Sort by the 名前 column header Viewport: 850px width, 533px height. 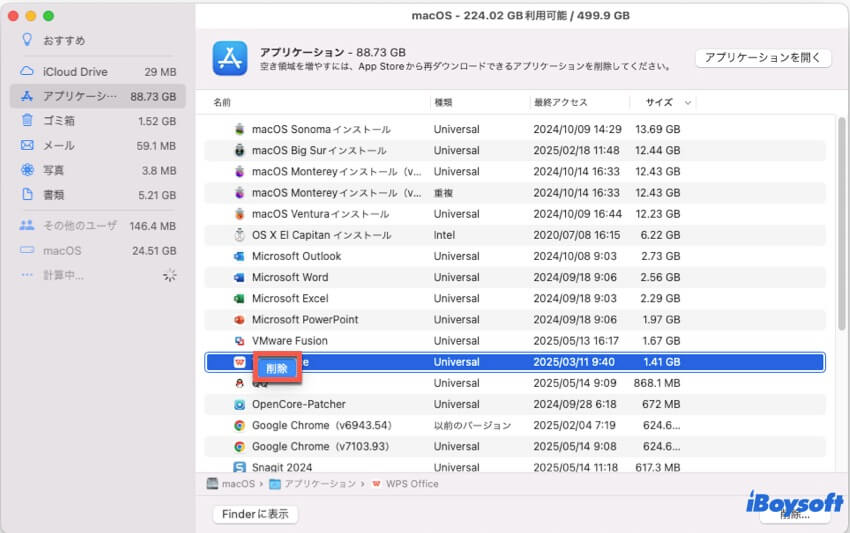tap(222, 102)
